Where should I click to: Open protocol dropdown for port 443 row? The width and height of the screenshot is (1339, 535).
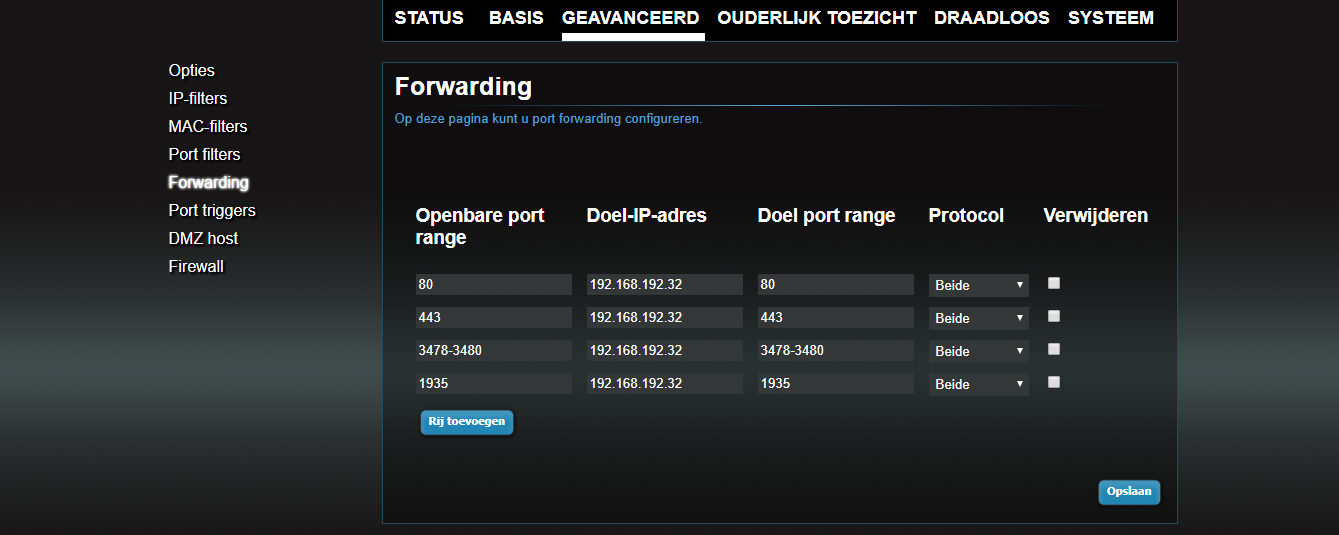point(978,318)
